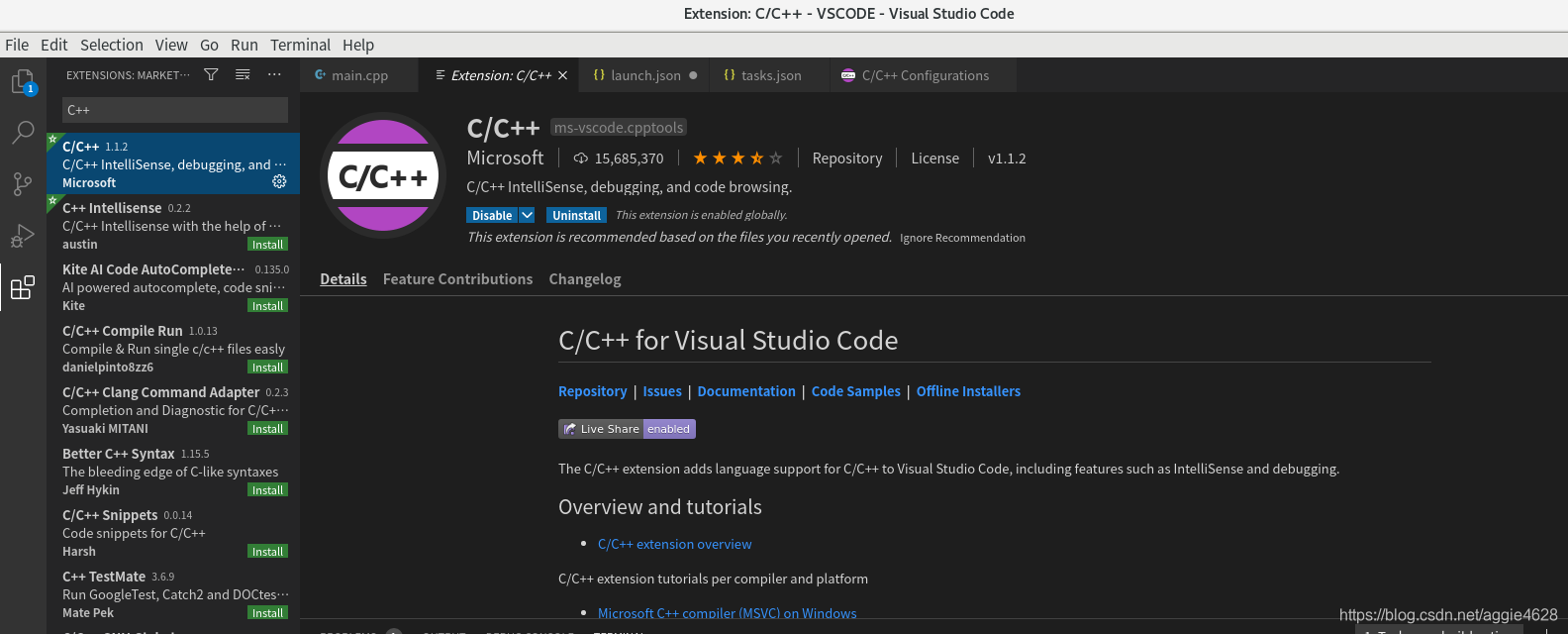Image resolution: width=1568 pixels, height=634 pixels.
Task: Expand the Disable button dropdown arrow
Action: pos(528,215)
